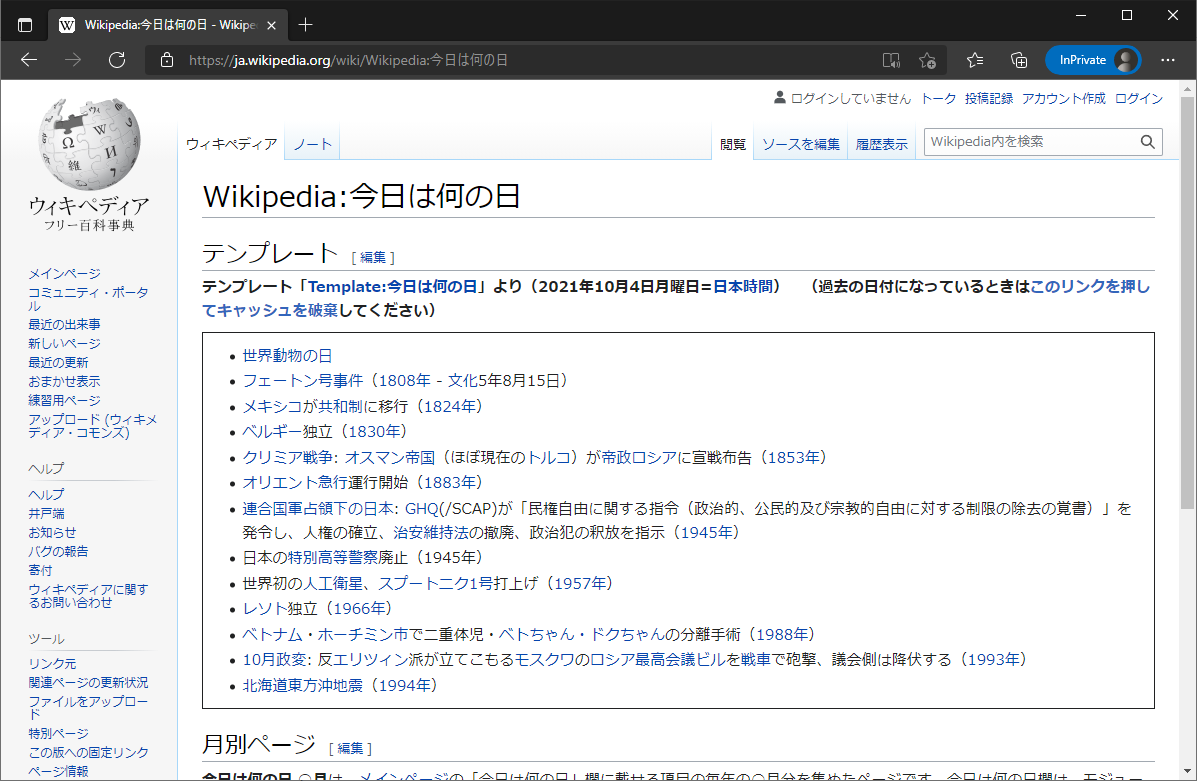Screen dimensions: 1197x781
Task: Open the Favorites list icon
Action: 975,60
